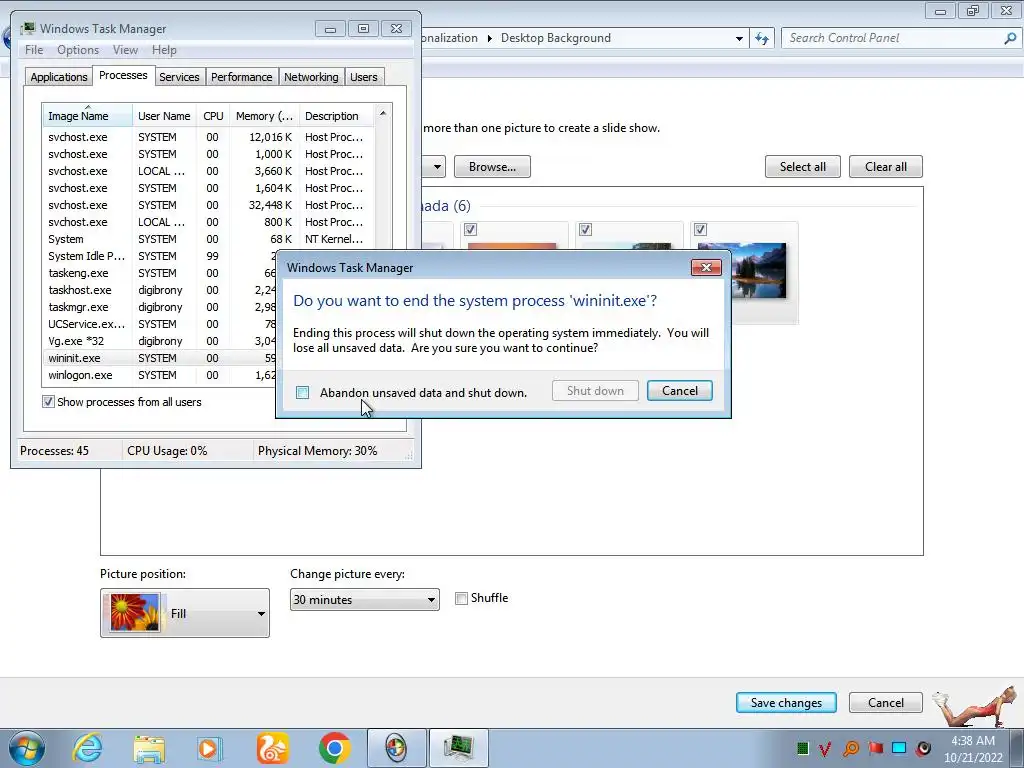Click the red V tray icon
This screenshot has width=1024, height=768.
(825, 748)
